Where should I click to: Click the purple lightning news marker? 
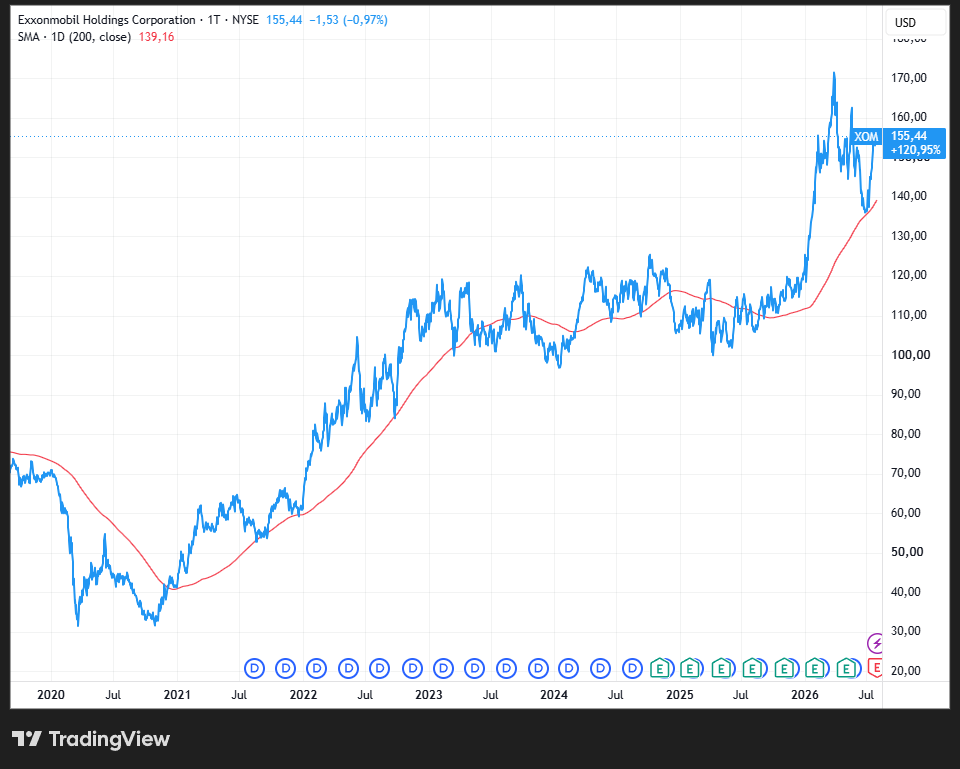[876, 643]
